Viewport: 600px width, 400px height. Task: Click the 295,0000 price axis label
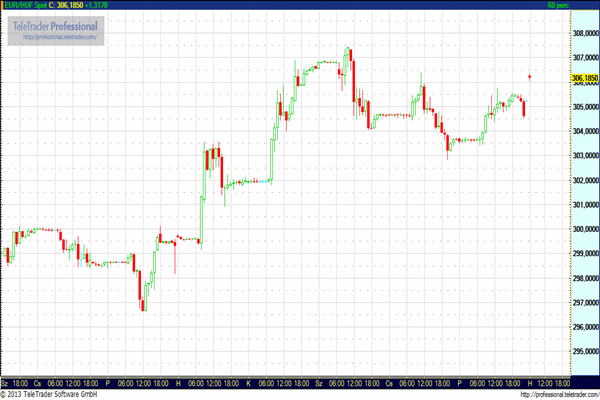pyautogui.click(x=584, y=351)
